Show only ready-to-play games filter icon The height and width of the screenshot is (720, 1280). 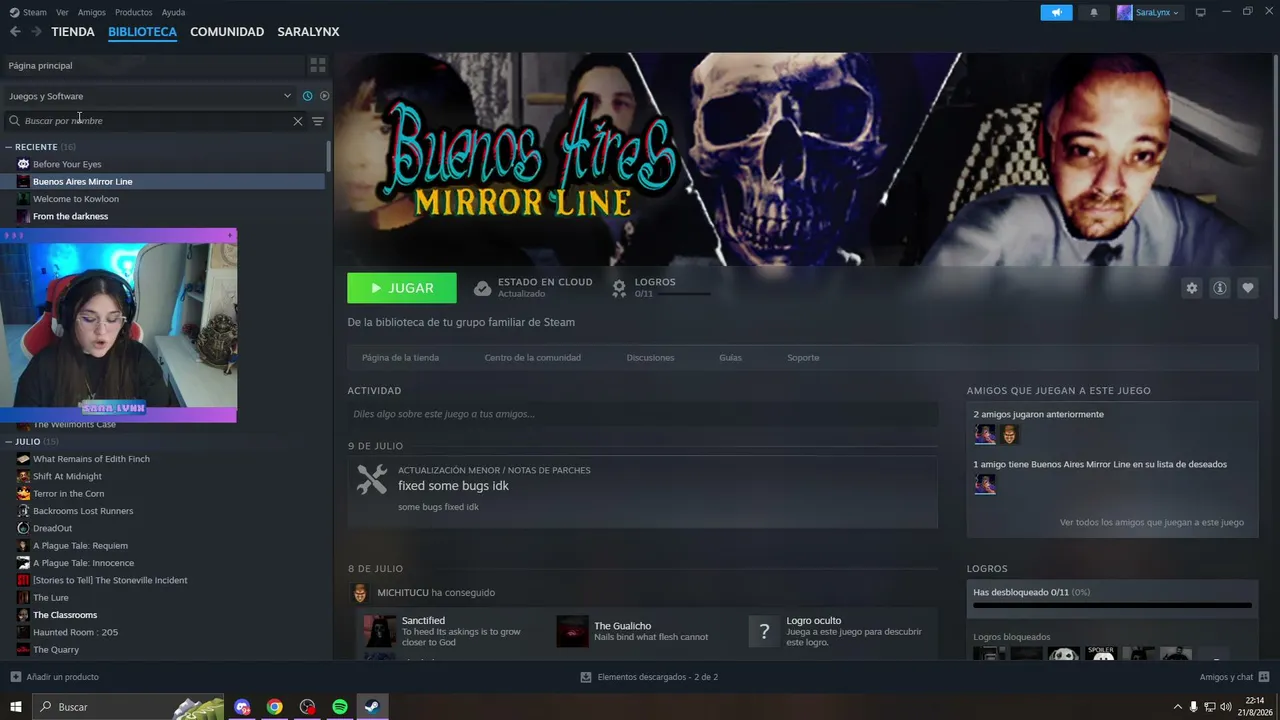(324, 96)
